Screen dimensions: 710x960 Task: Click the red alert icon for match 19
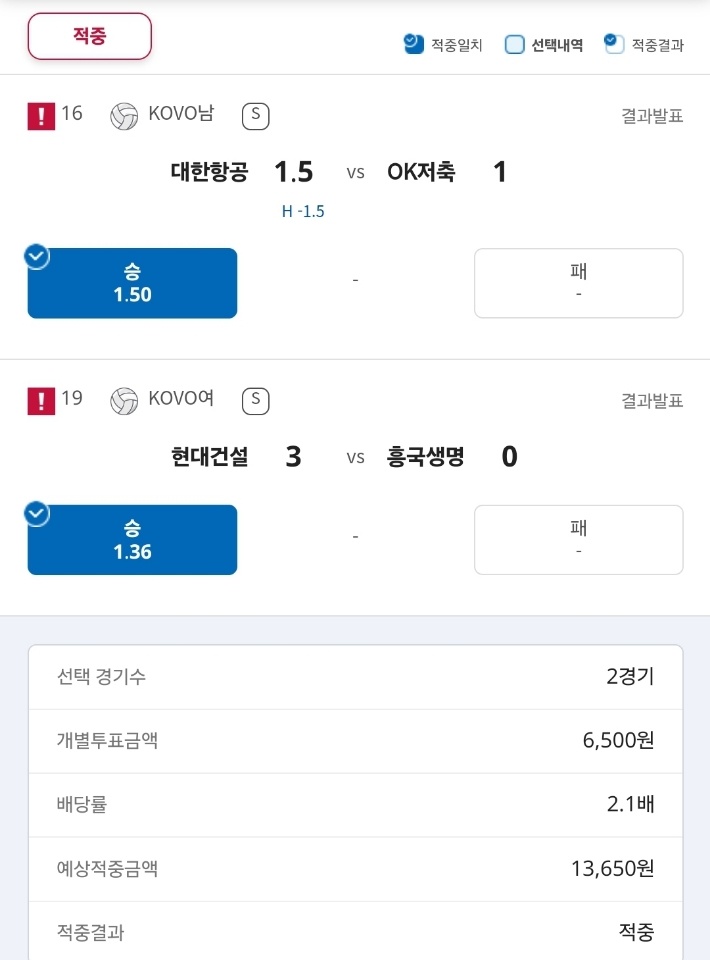(x=41, y=401)
